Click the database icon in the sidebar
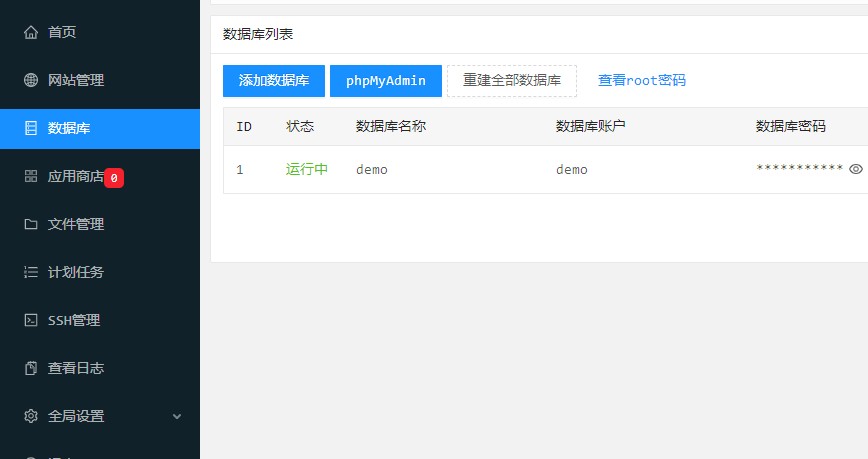The height and width of the screenshot is (459, 868). point(30,128)
